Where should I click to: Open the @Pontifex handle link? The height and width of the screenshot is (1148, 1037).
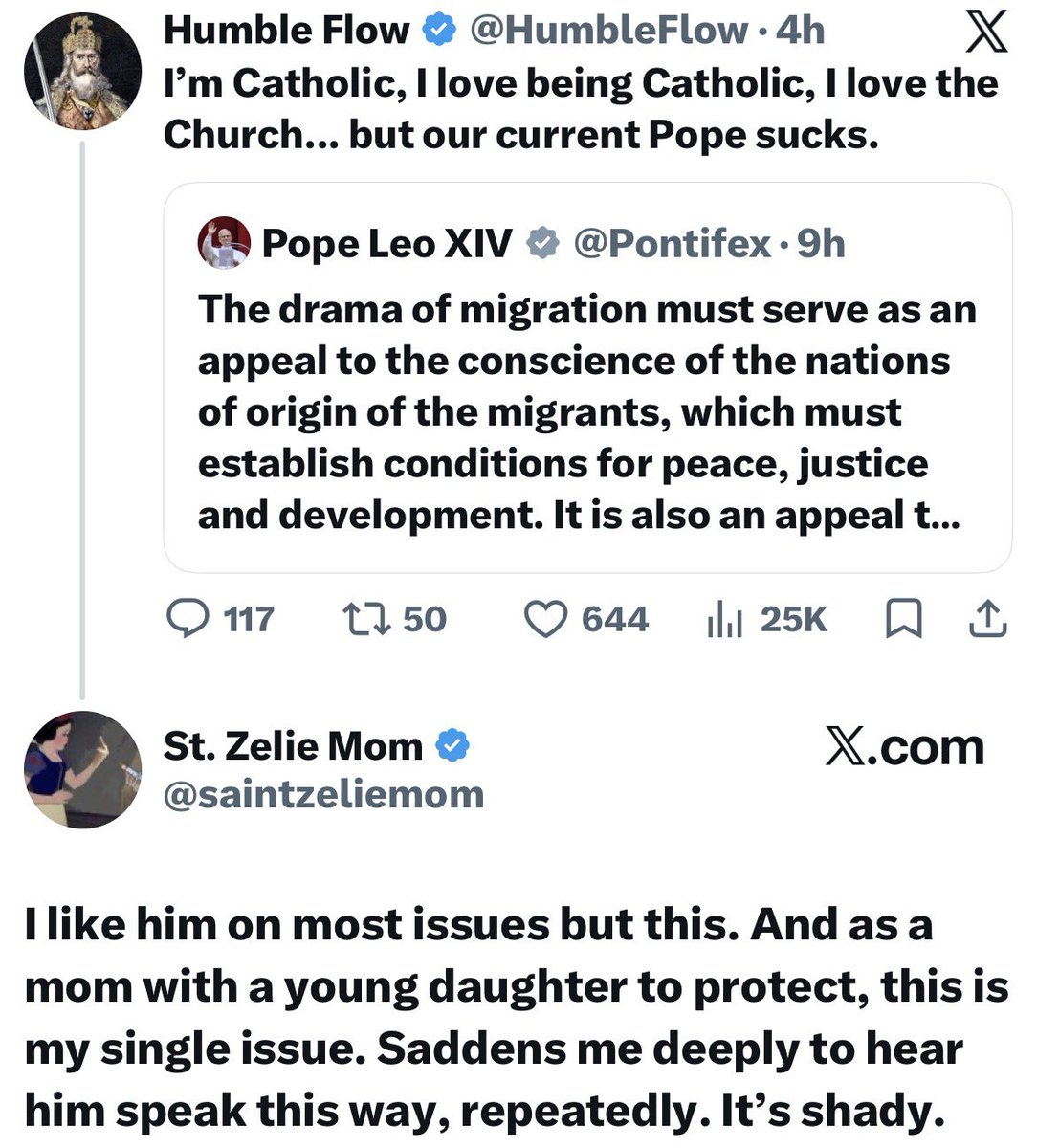672,244
